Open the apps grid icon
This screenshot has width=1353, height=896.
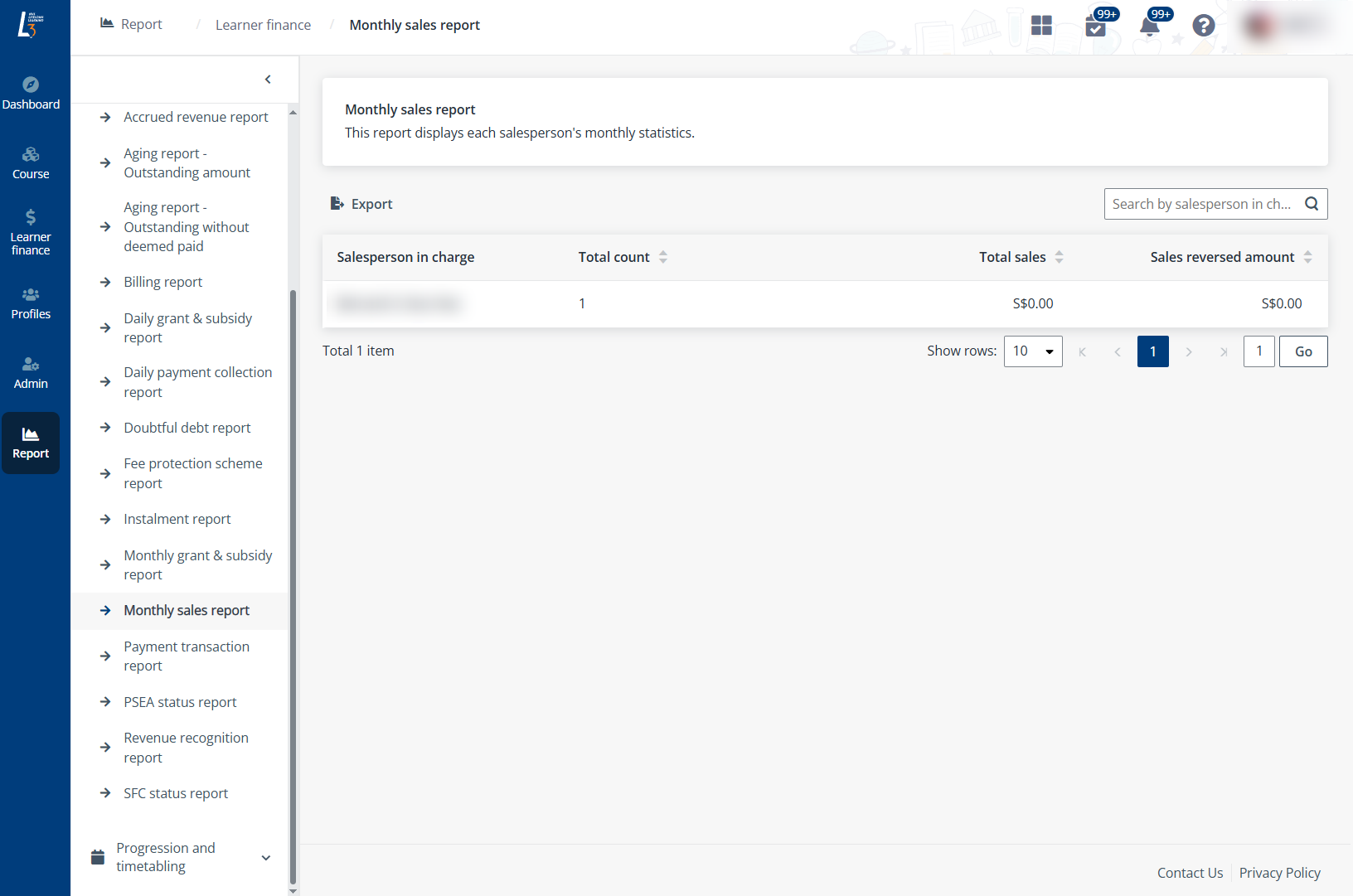(1041, 26)
